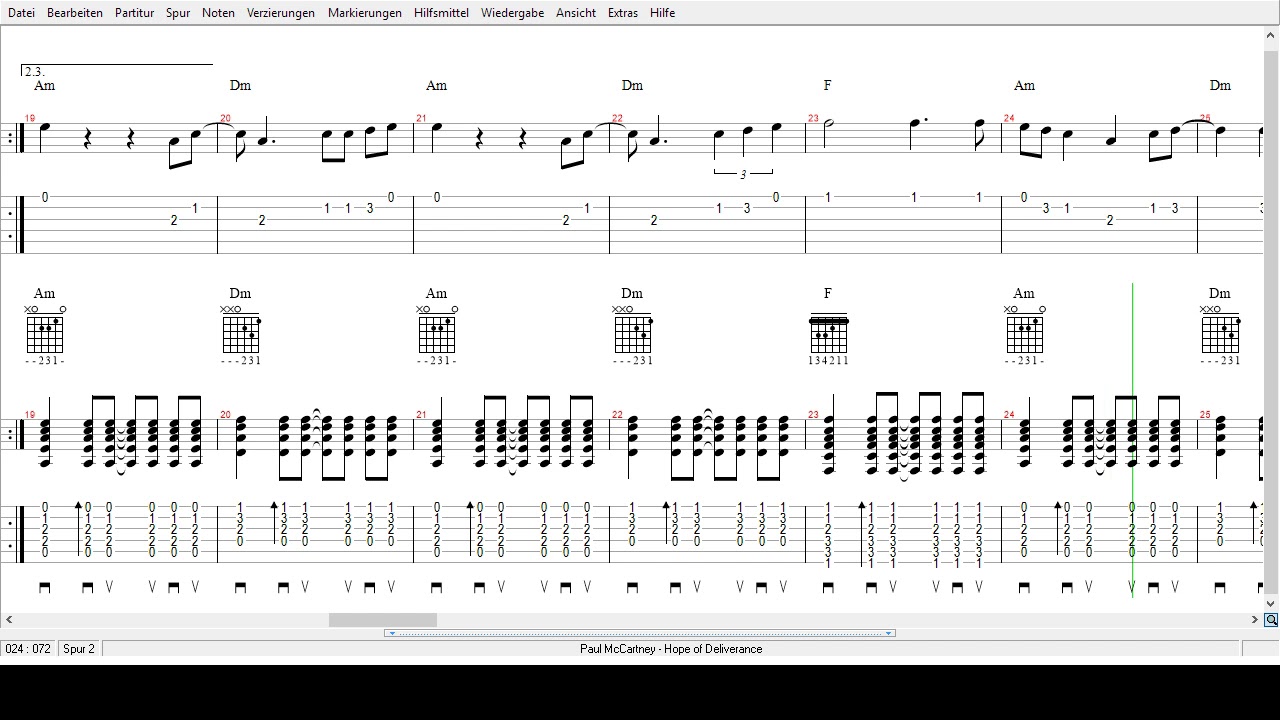Click the Dm chord name above melody measure 22
This screenshot has width=1280, height=720.
point(632,86)
